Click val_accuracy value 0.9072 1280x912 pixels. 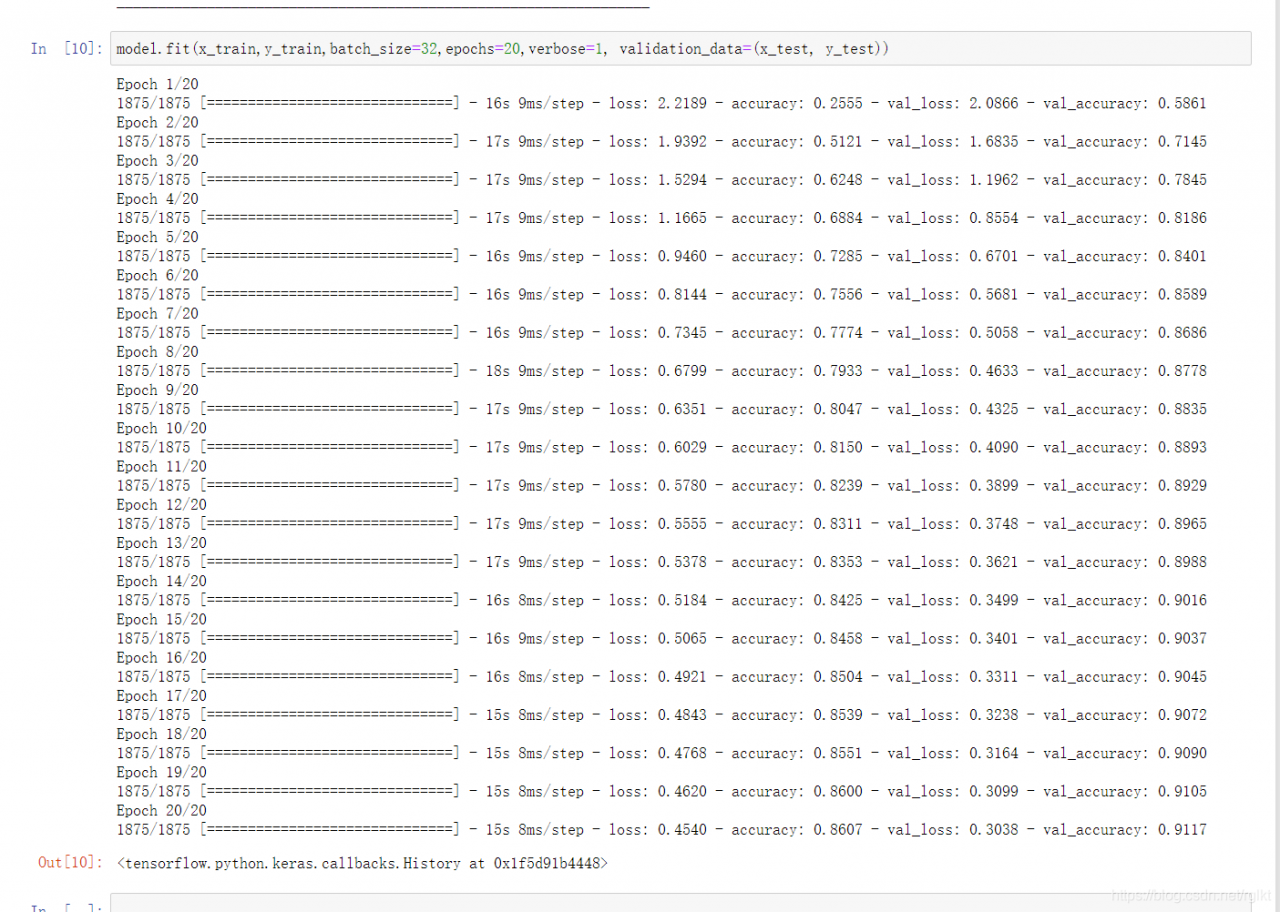pos(1182,714)
